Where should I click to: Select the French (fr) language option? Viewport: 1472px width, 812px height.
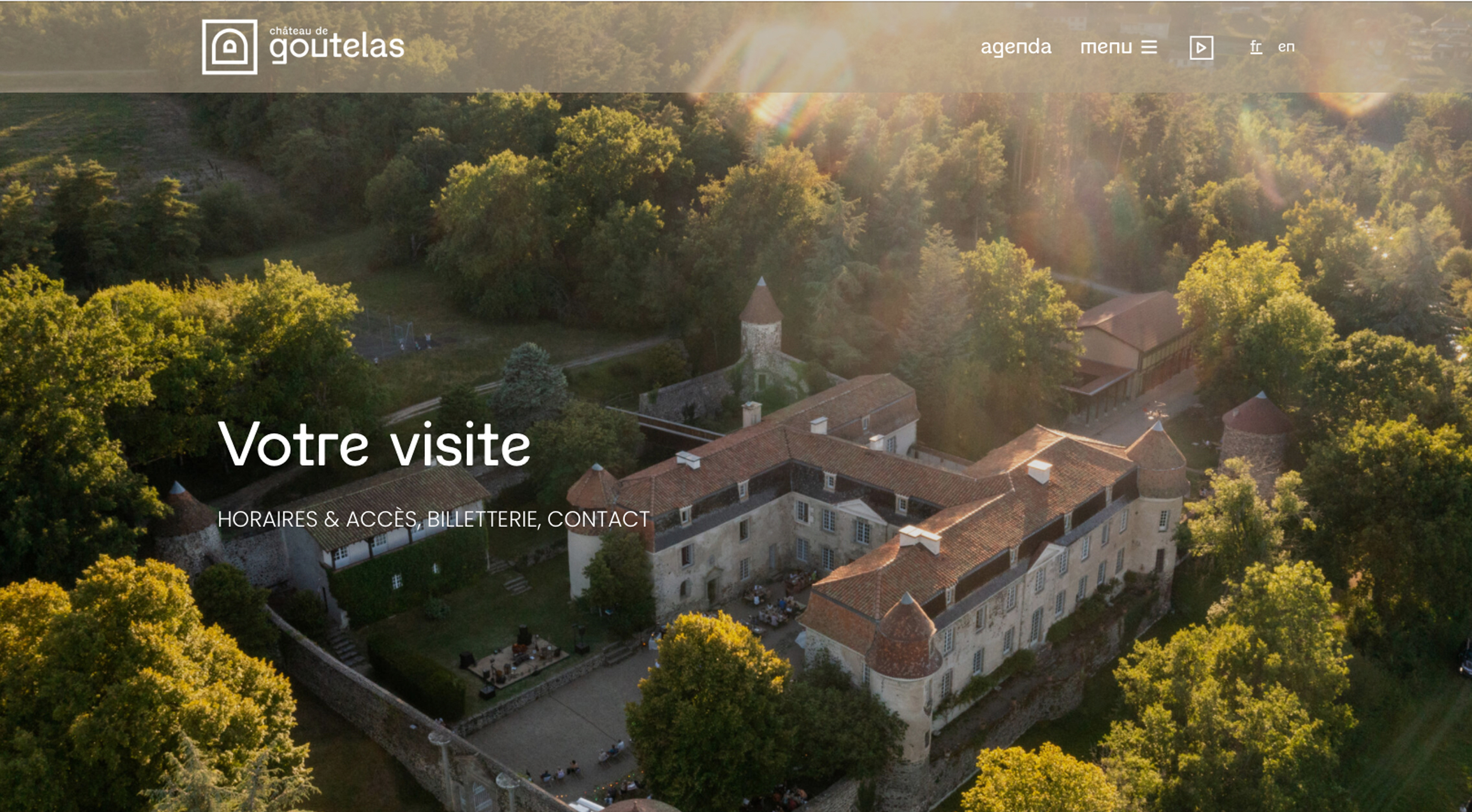[1256, 47]
